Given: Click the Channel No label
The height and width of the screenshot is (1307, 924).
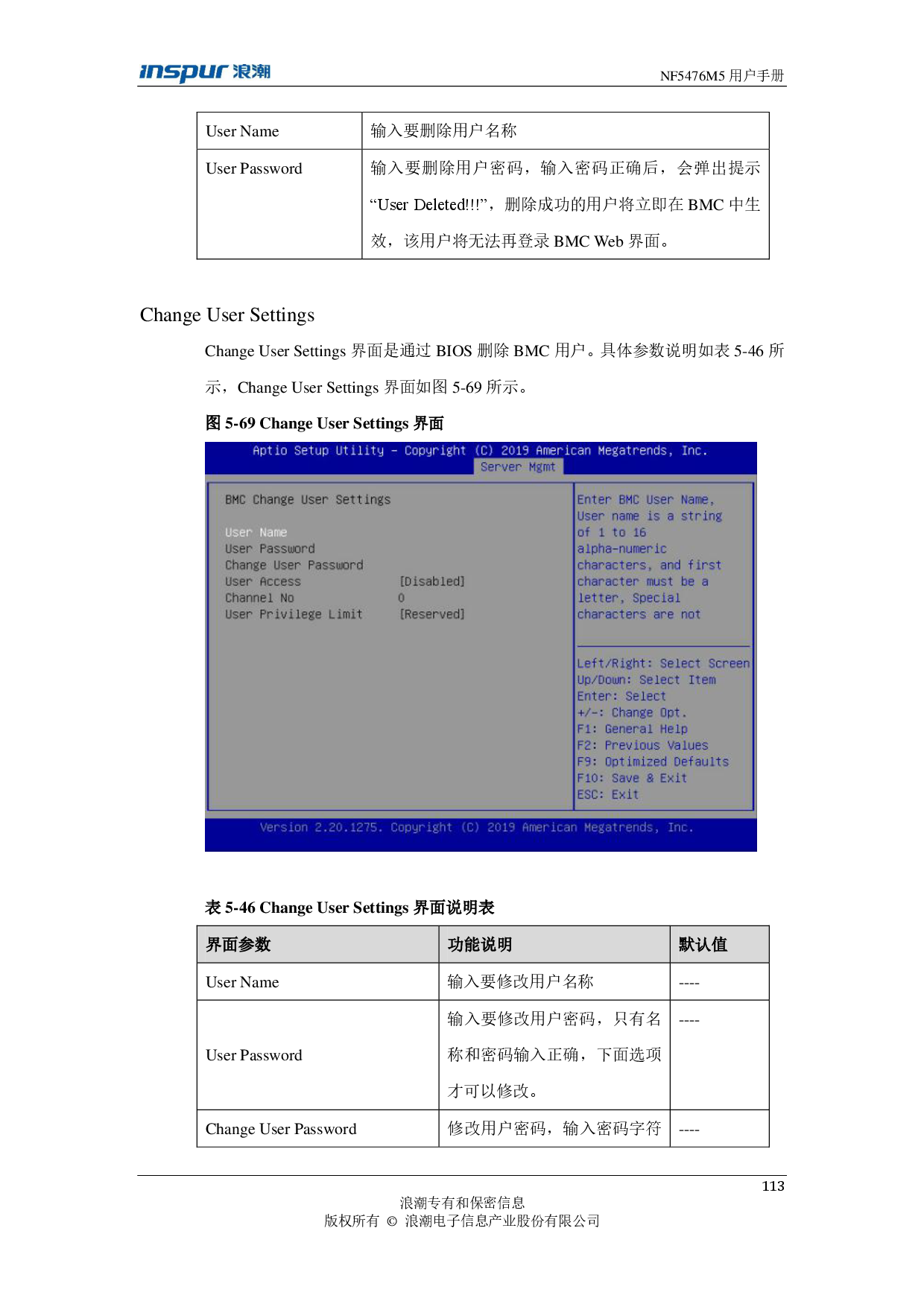Looking at the screenshot, I should [x=259, y=598].
